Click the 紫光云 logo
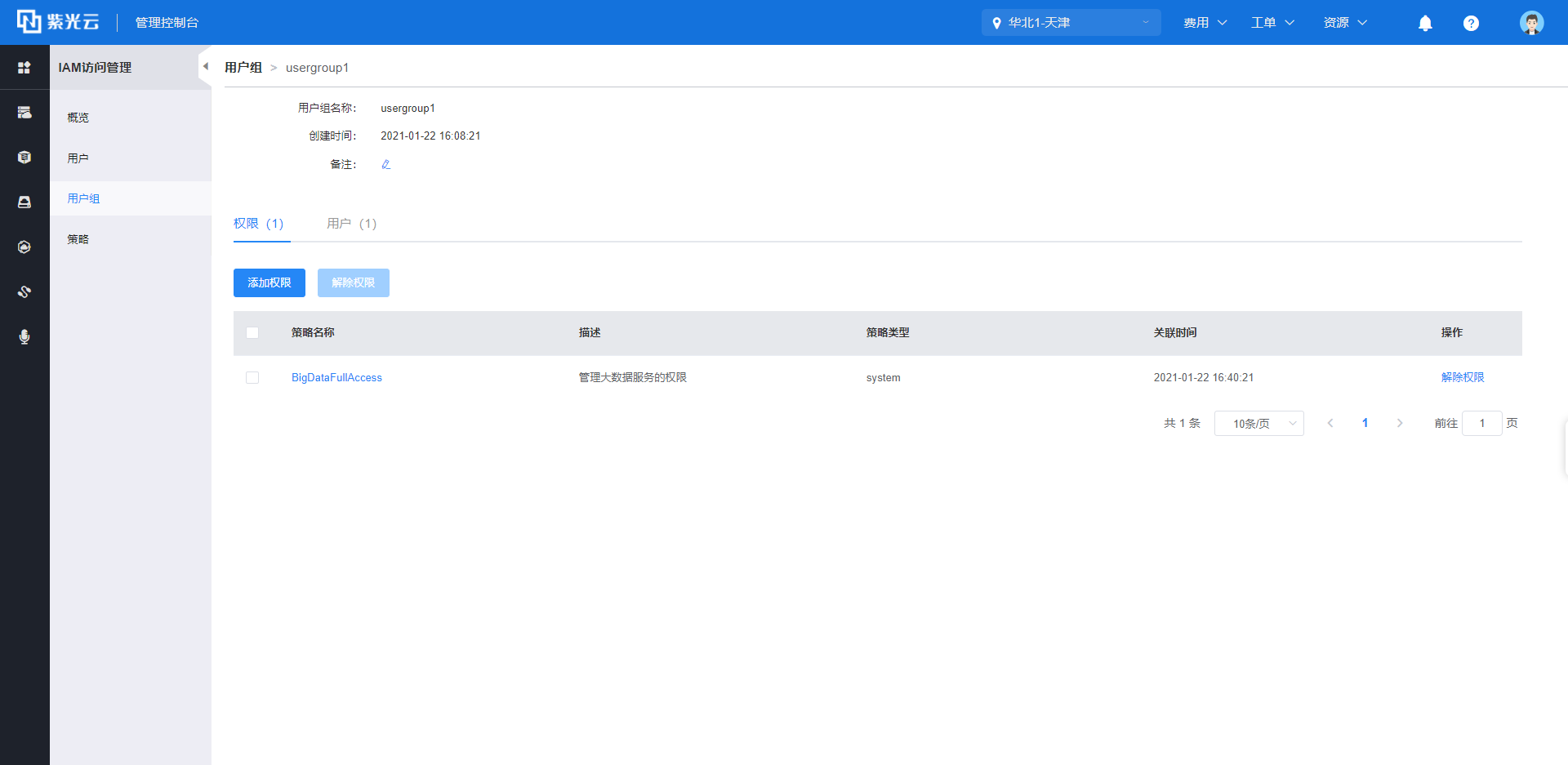This screenshot has width=1568, height=765. (58, 22)
